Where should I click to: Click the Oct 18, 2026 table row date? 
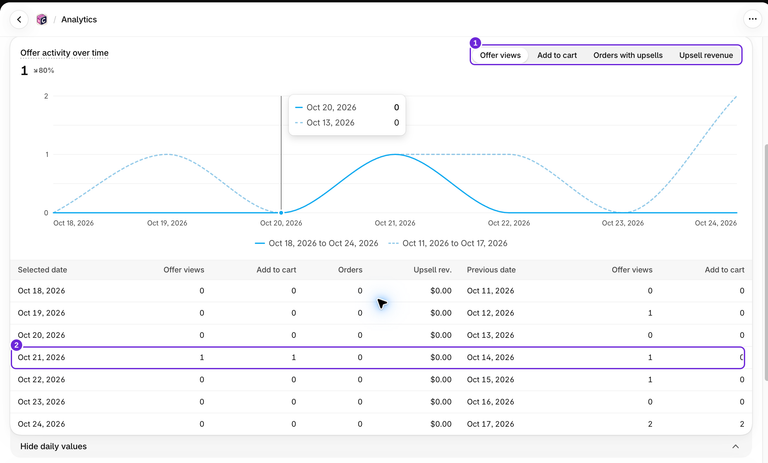pyautogui.click(x=41, y=291)
